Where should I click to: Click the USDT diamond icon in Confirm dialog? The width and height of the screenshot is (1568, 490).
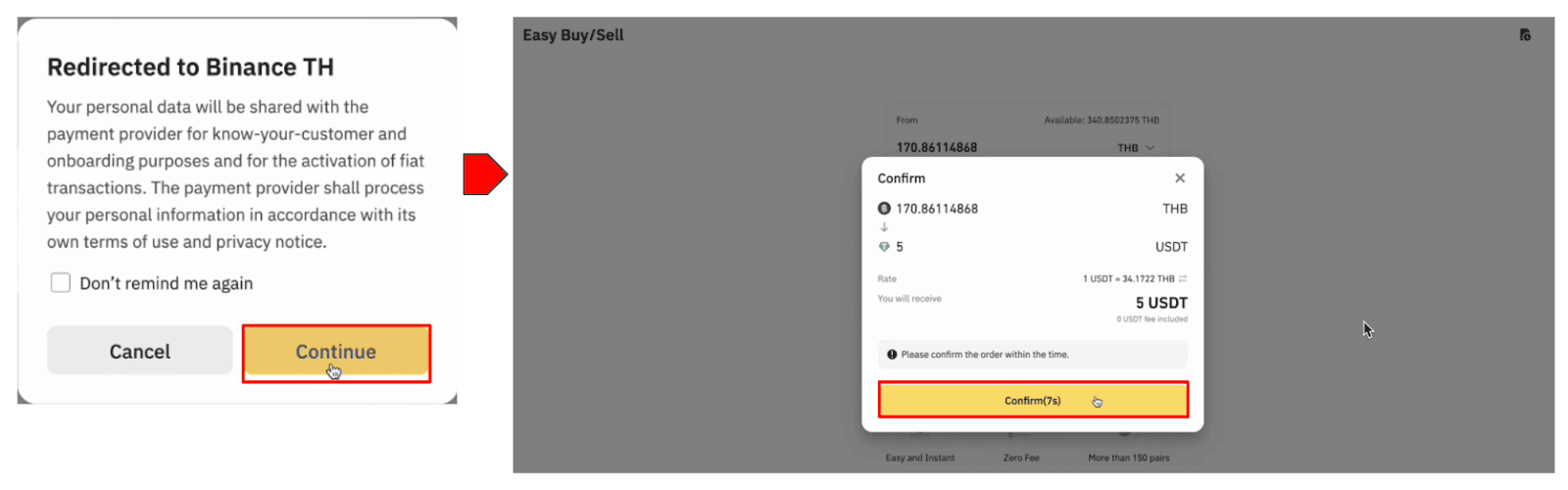coord(884,247)
